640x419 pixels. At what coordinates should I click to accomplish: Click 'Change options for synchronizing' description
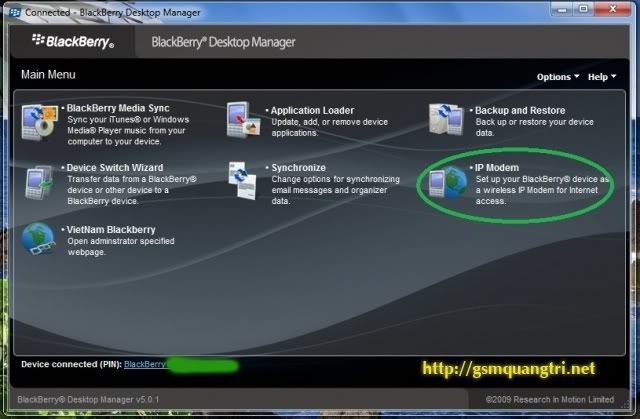[336, 179]
